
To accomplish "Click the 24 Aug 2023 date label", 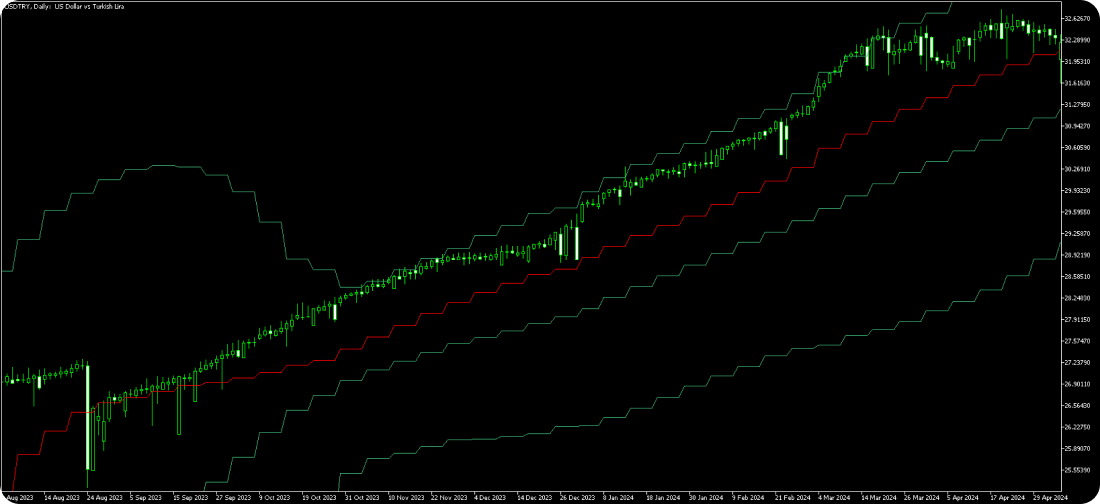I will [105, 496].
